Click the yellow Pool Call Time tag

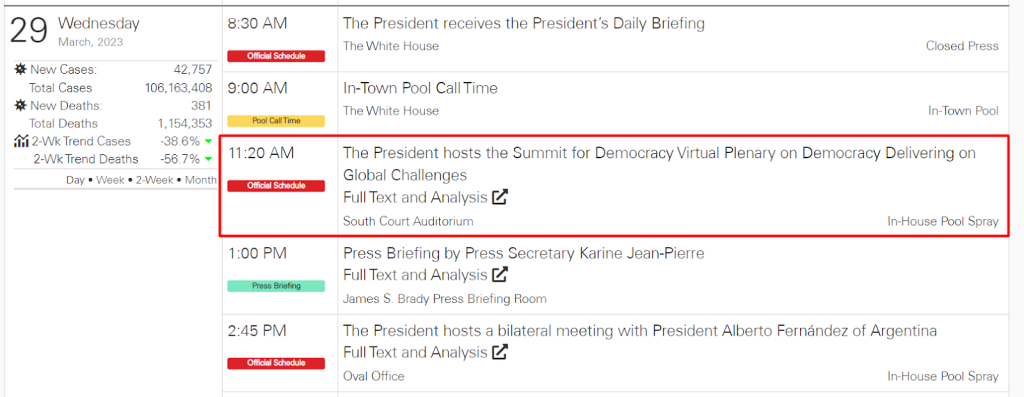276,121
